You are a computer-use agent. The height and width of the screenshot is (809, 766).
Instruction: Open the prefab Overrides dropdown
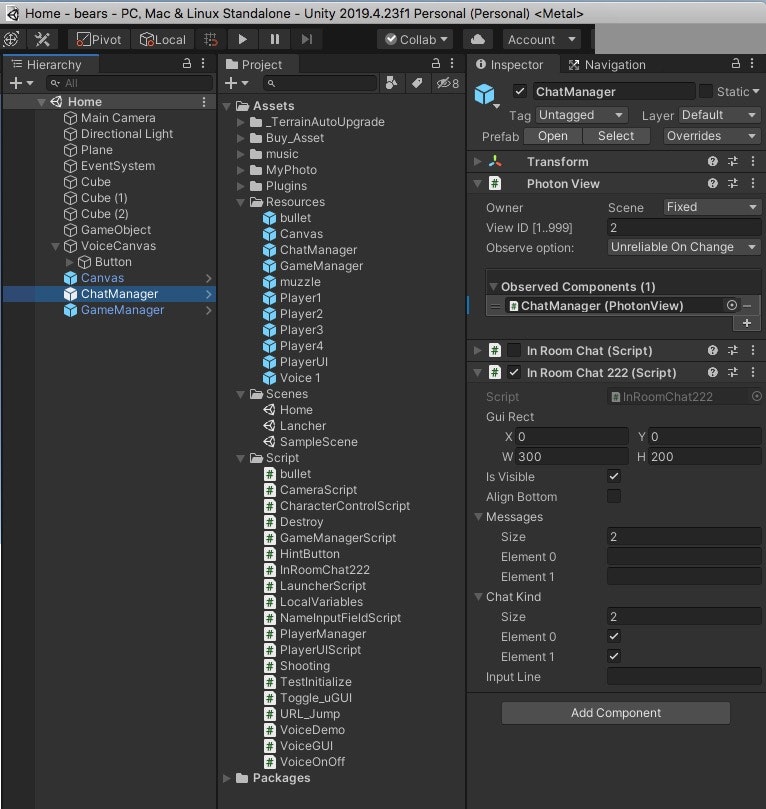(711, 136)
